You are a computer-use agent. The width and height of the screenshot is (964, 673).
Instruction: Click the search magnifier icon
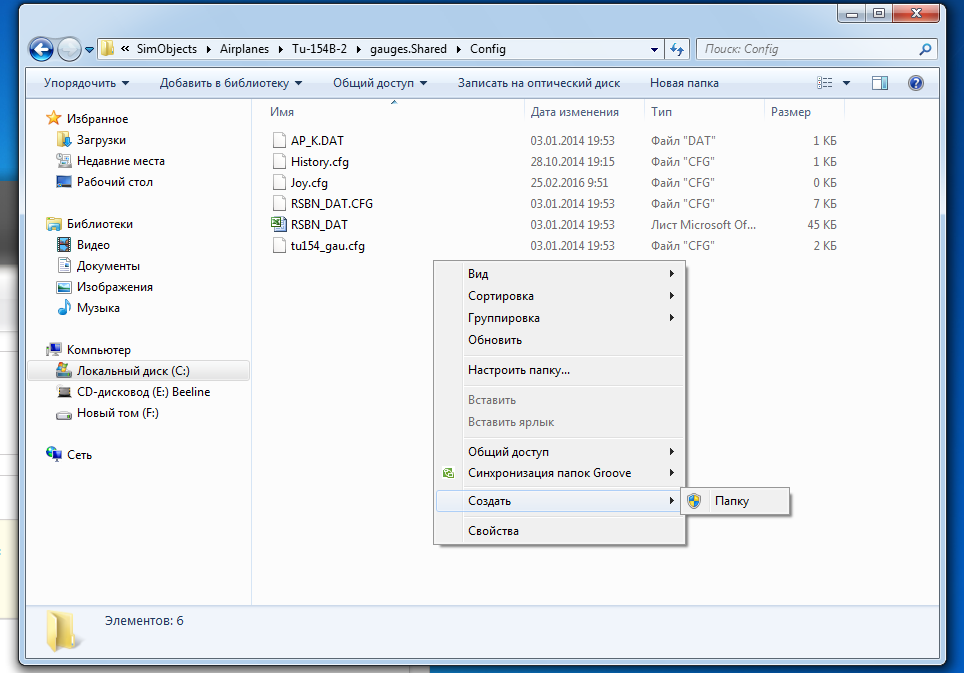[925, 49]
